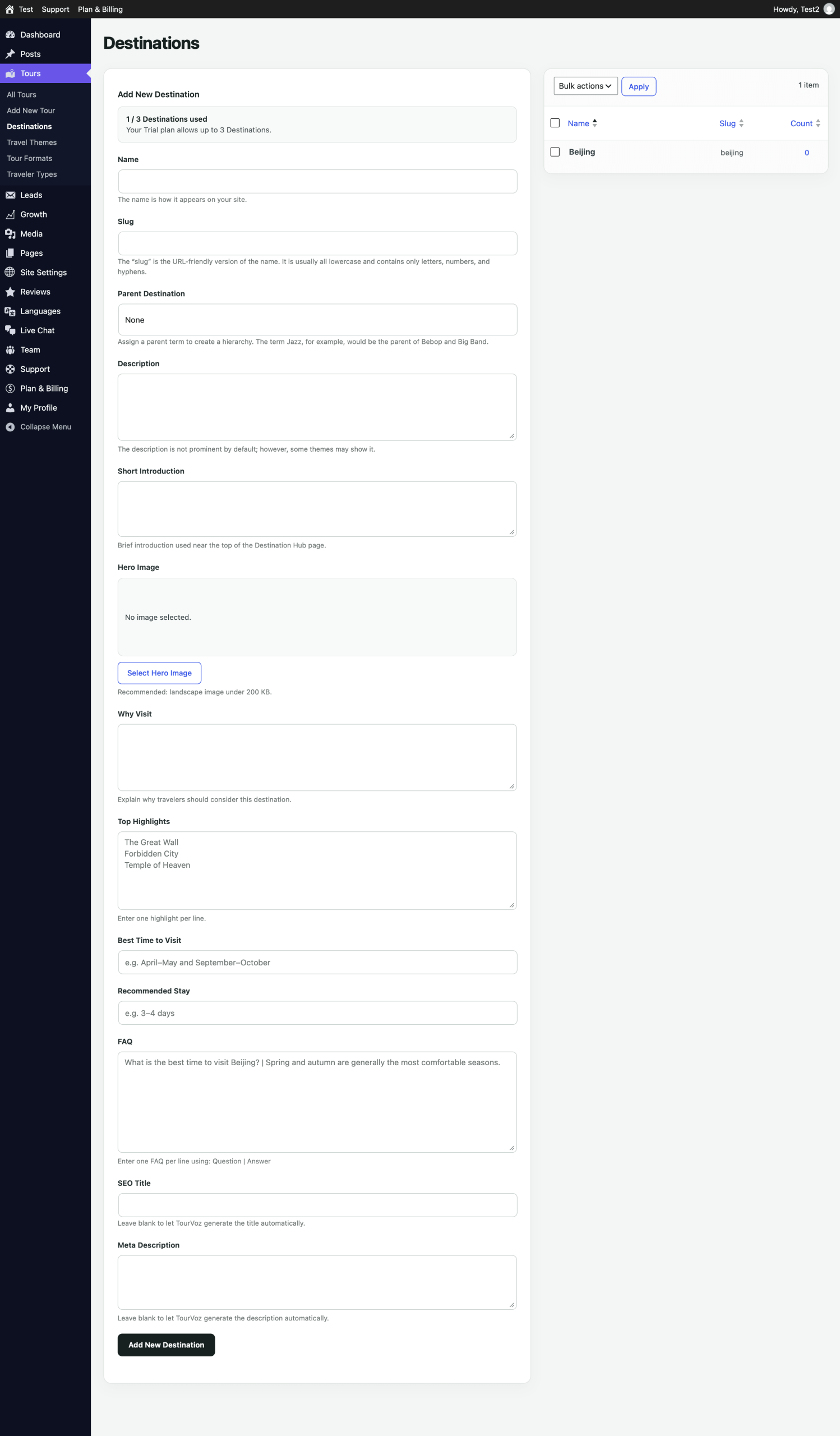Focus the Name input field

(x=317, y=181)
